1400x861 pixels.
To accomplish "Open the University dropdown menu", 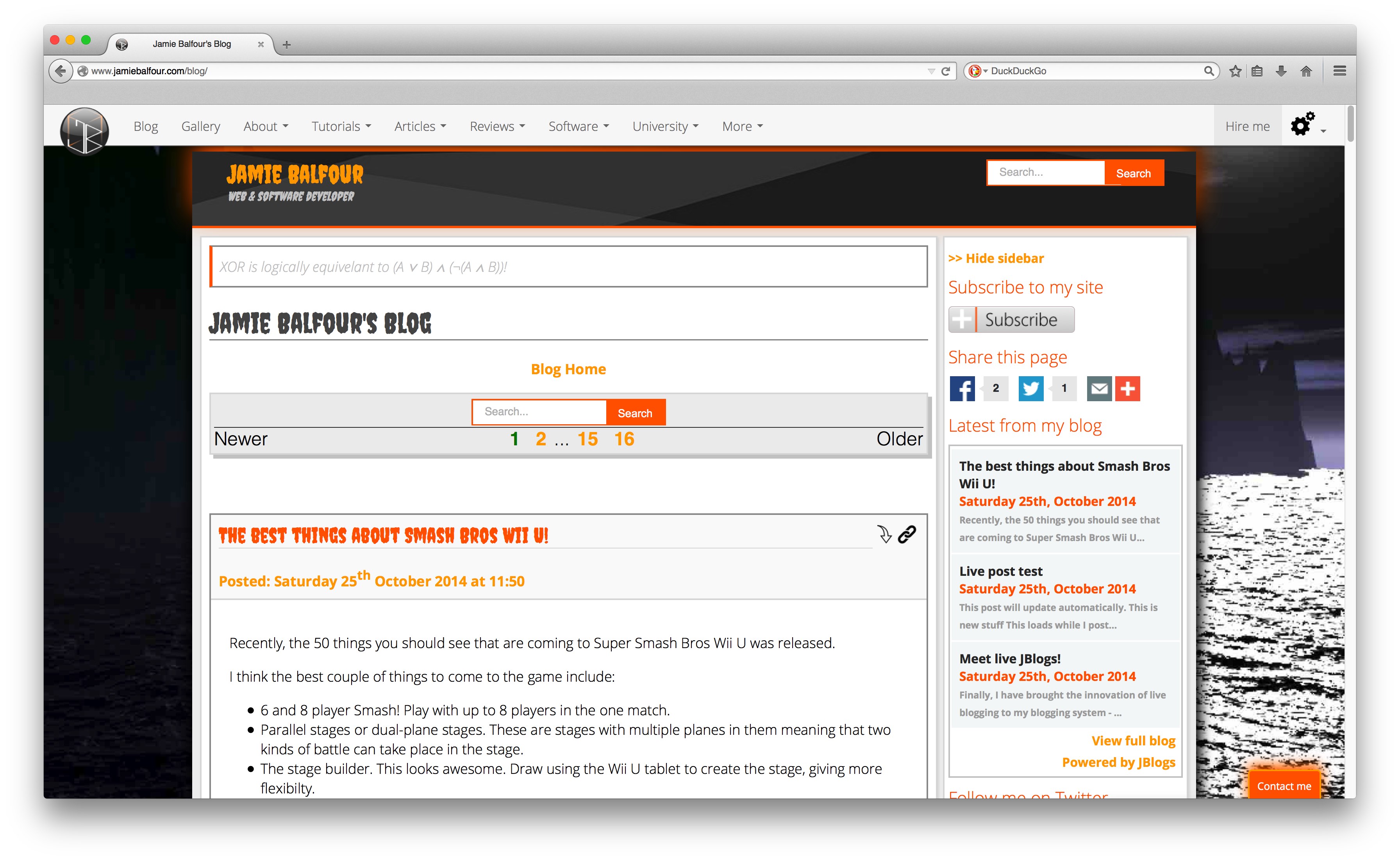I will click(x=665, y=127).
